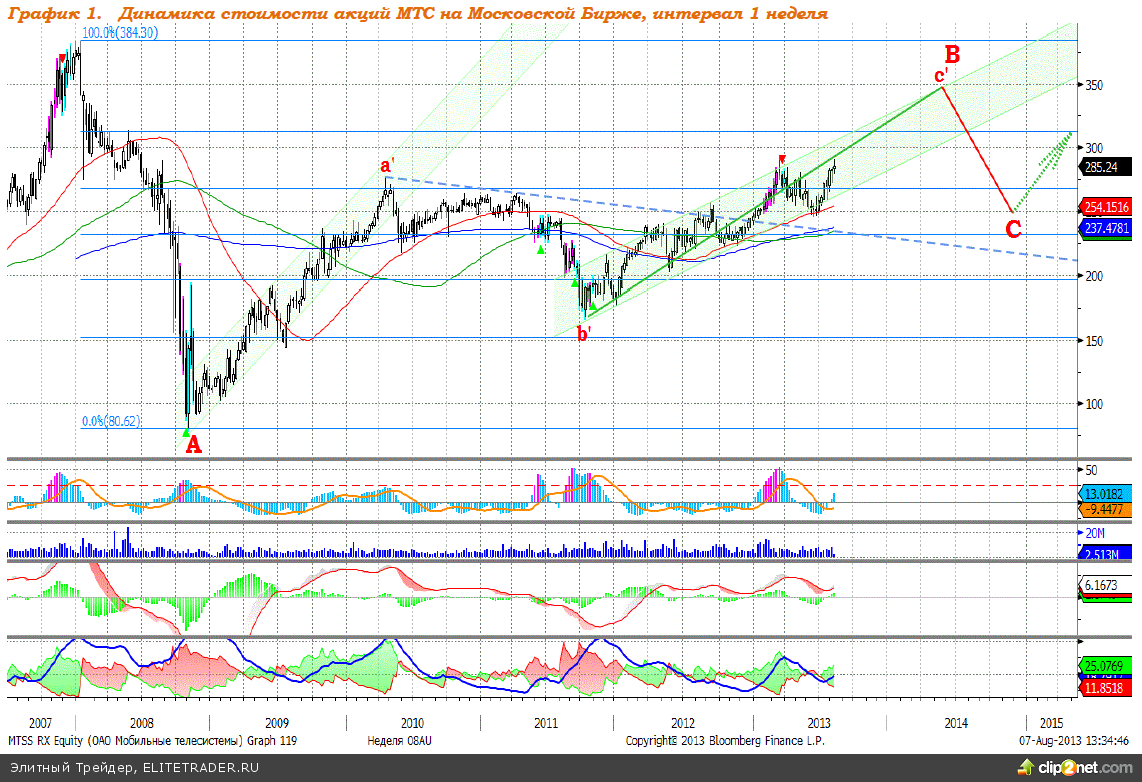
Task: Click the 2014 year label on time axis
Action: point(954,722)
